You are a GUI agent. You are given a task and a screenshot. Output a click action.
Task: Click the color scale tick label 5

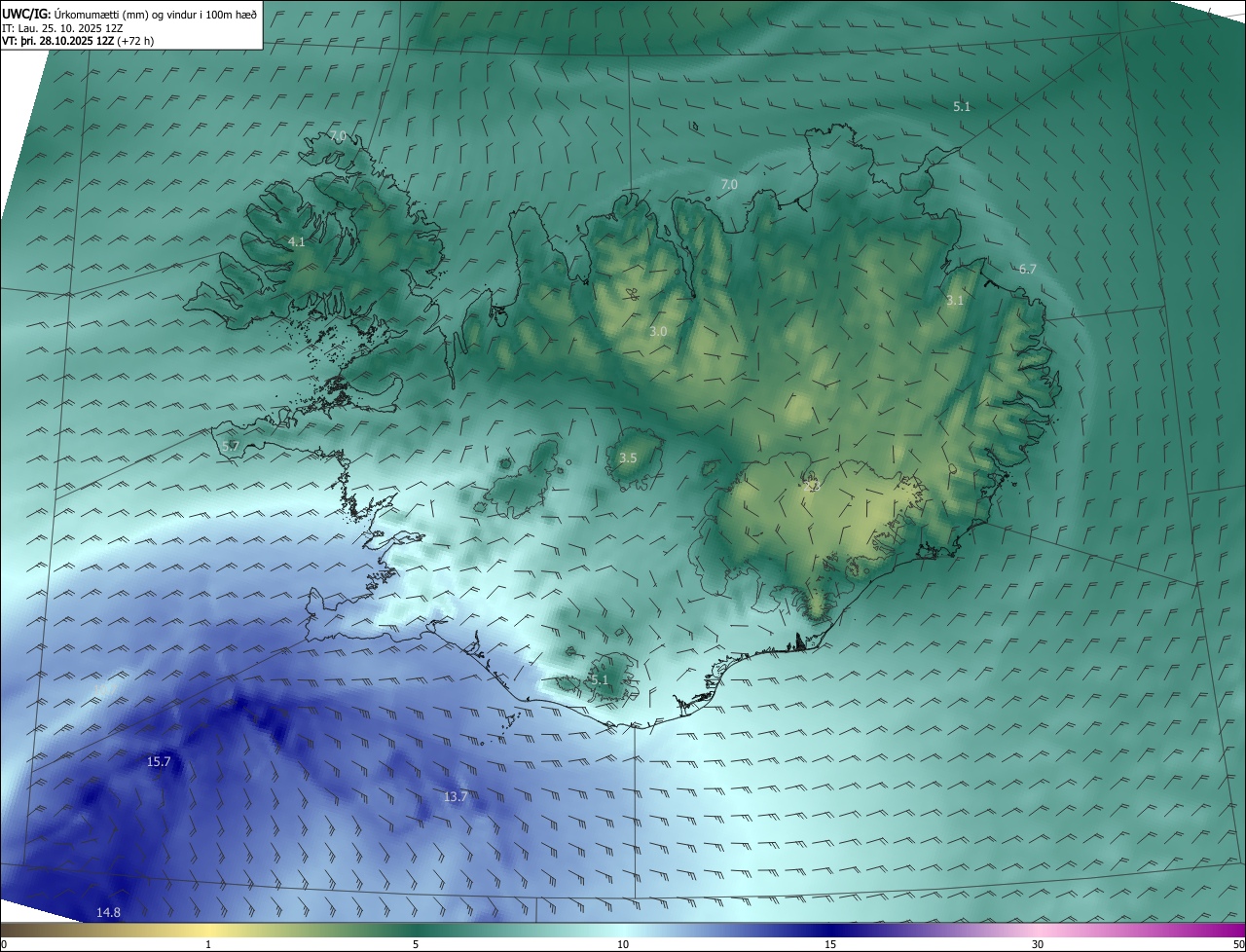(416, 945)
